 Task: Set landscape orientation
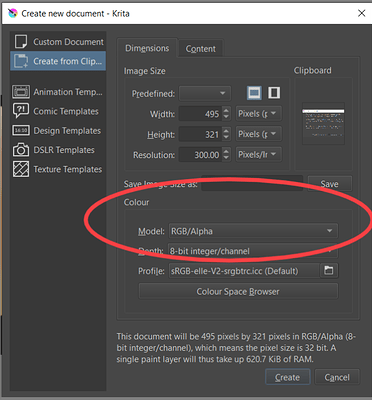pos(254,93)
